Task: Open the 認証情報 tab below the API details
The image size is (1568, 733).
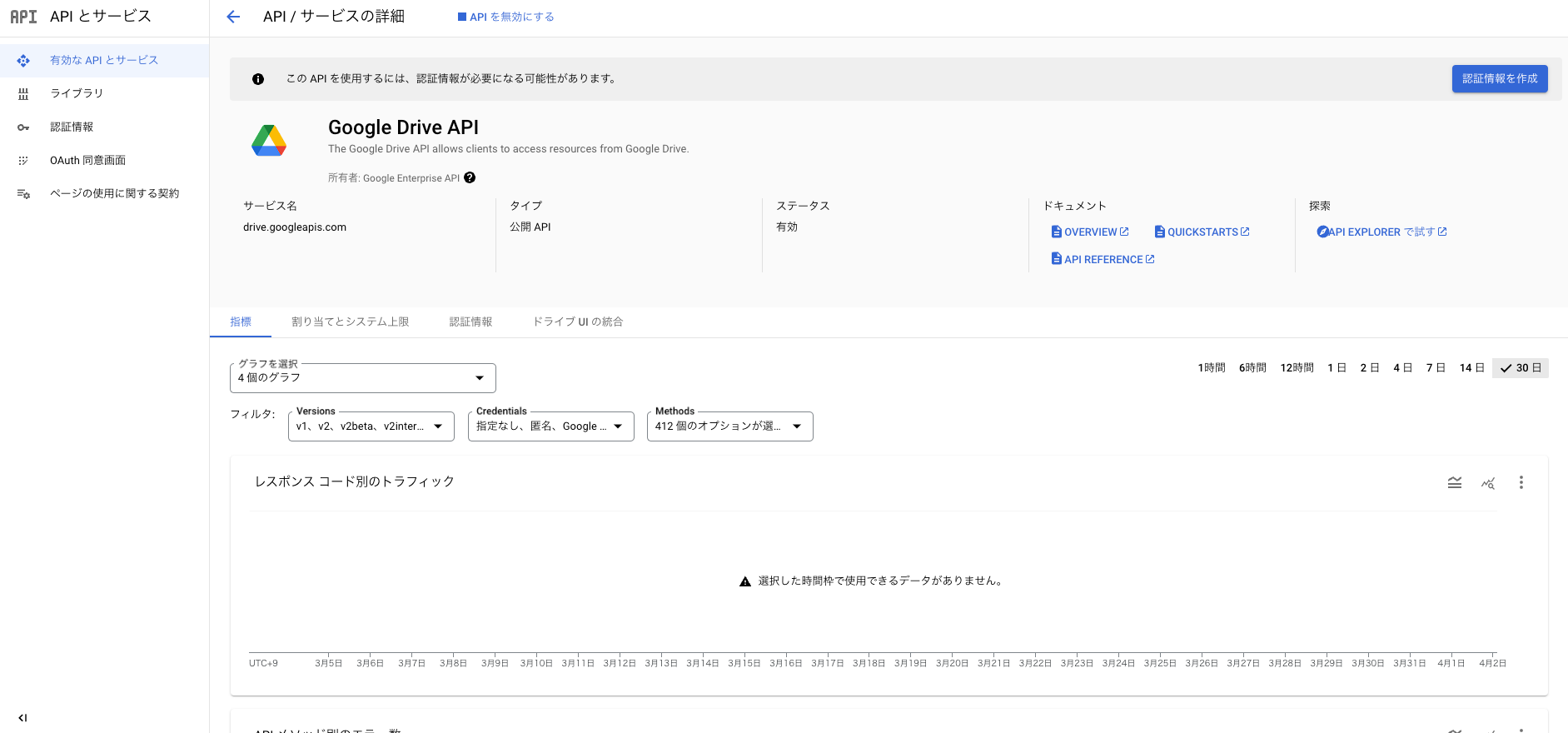Action: click(471, 322)
